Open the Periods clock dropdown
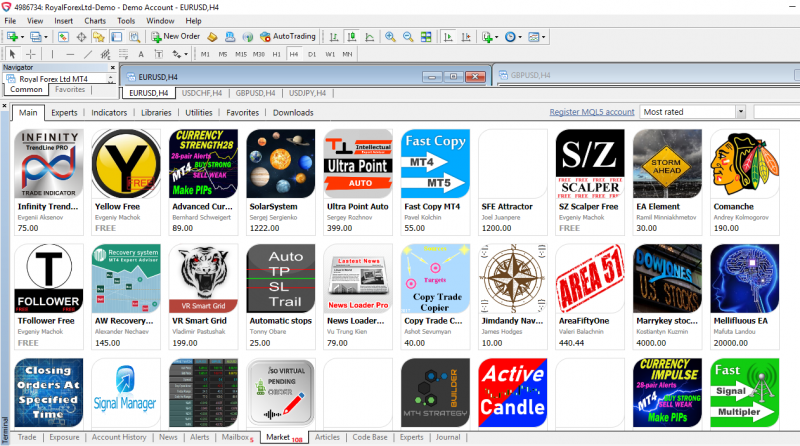 (x=513, y=37)
